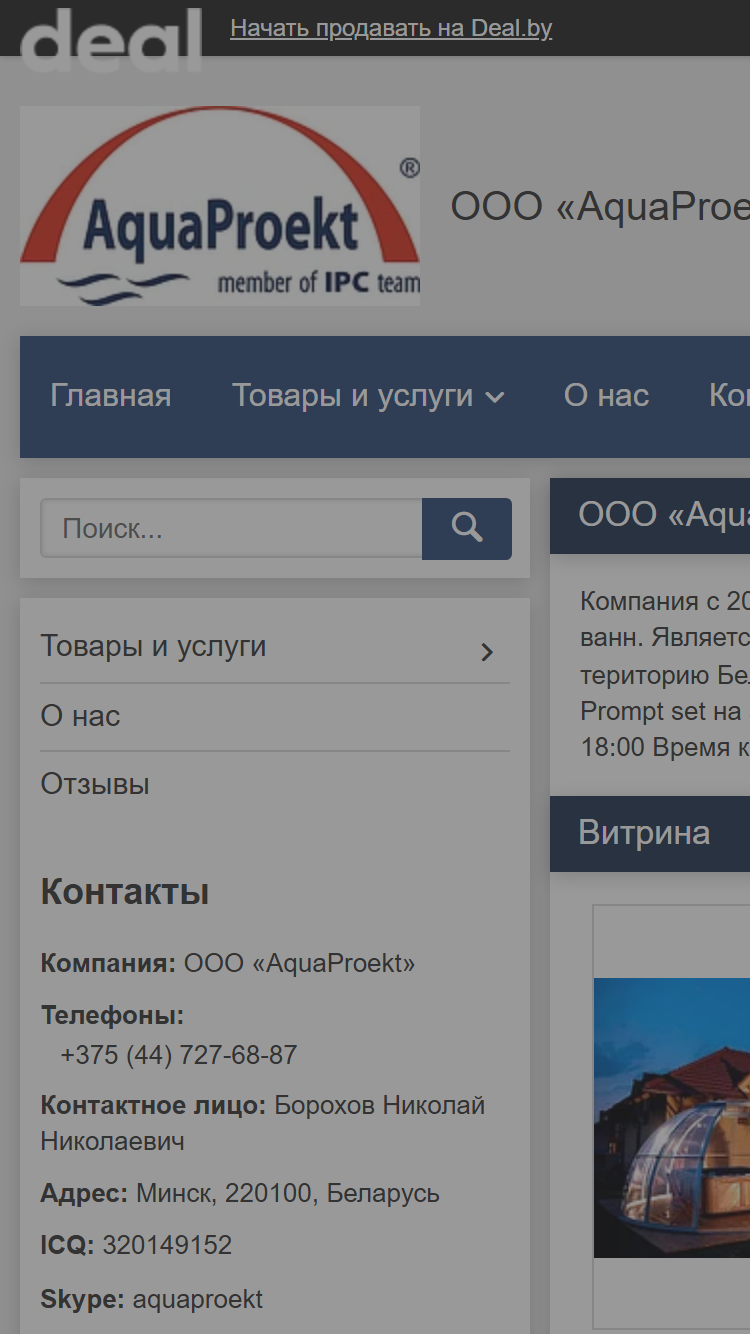Click the company name 'ООО «AquaProekt»' in contacts
This screenshot has width=750, height=1334.
300,964
